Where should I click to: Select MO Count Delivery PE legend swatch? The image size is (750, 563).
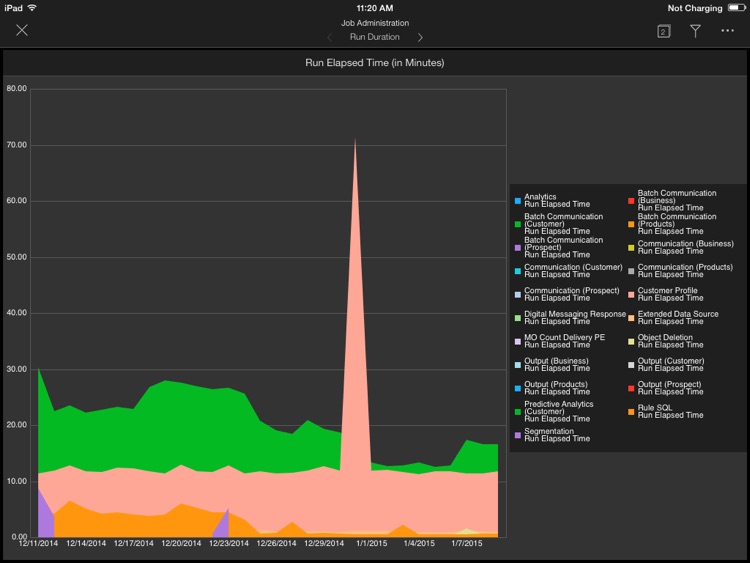(518, 342)
